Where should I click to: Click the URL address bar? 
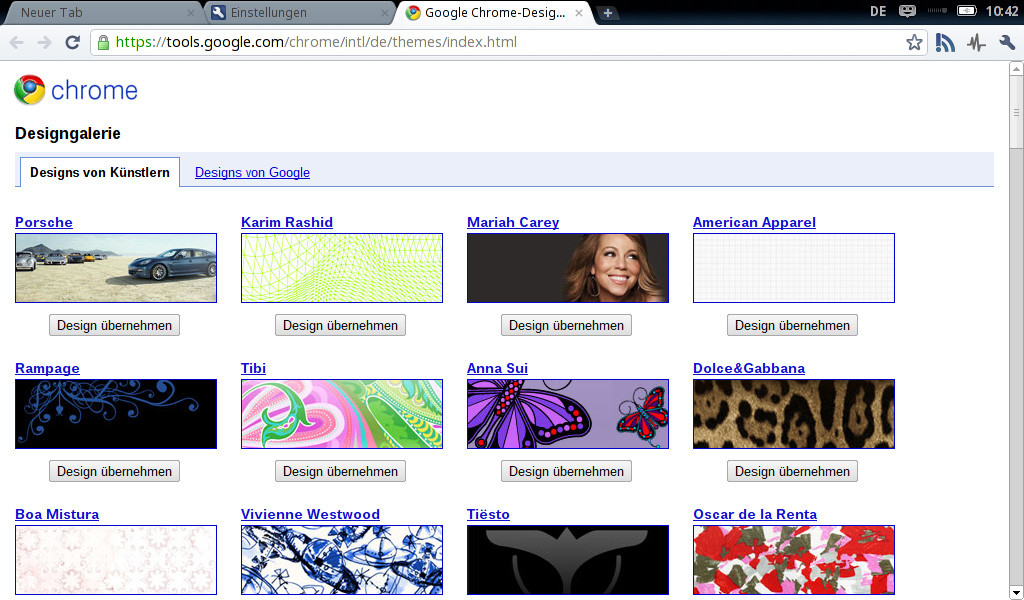point(509,42)
